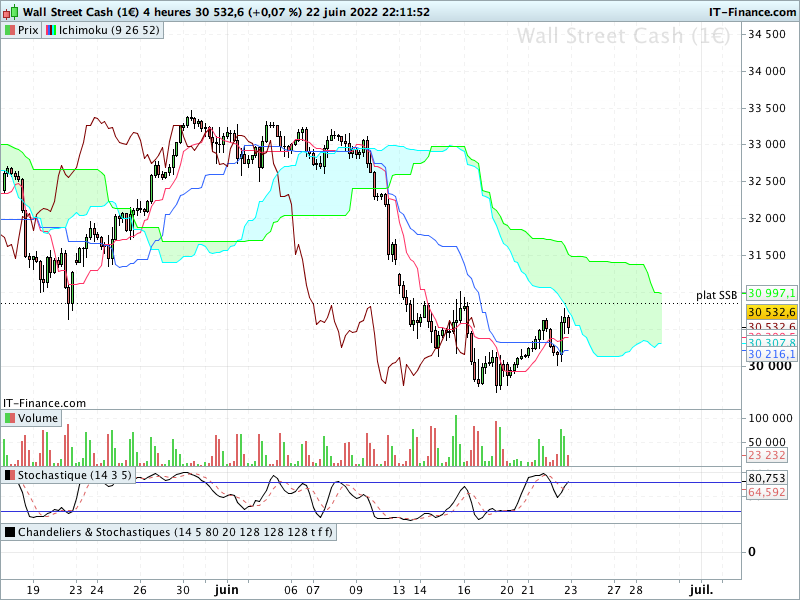Click the green 30 997,1 SSB price tag

(x=771, y=293)
